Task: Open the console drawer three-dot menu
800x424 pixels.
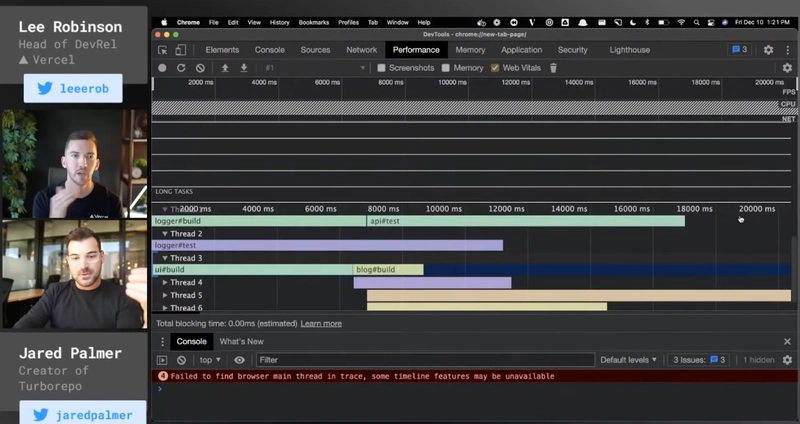Action: click(162, 341)
